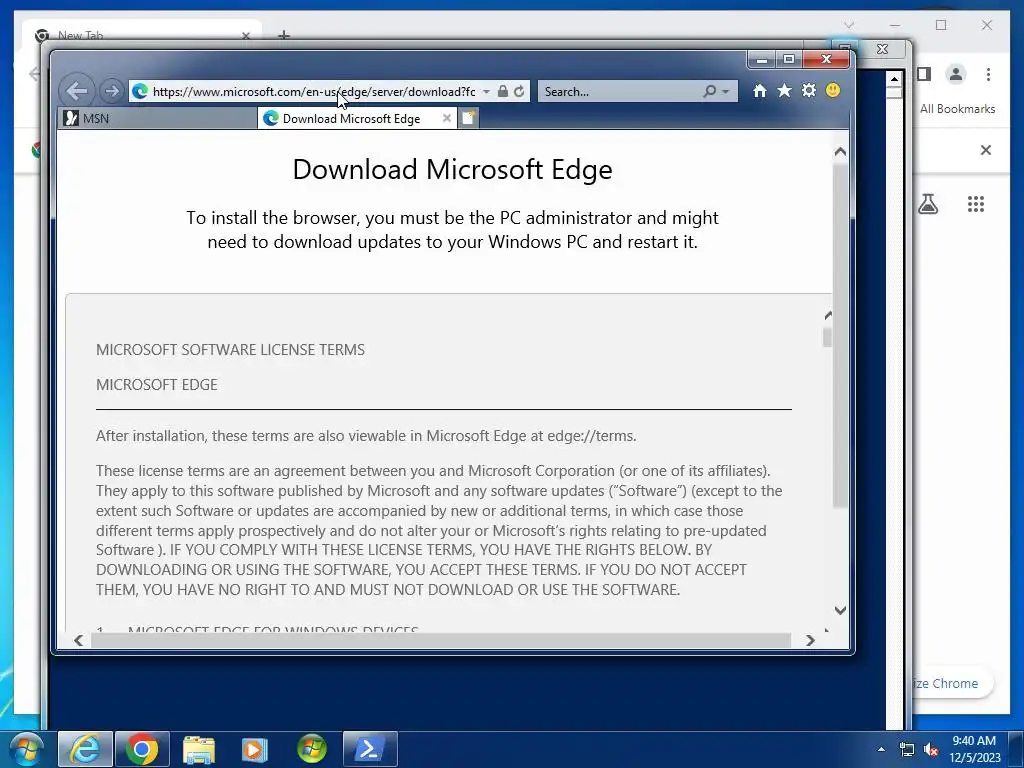Click the "Download Microsoft Edge" page heading
The height and width of the screenshot is (768, 1024).
(x=453, y=169)
